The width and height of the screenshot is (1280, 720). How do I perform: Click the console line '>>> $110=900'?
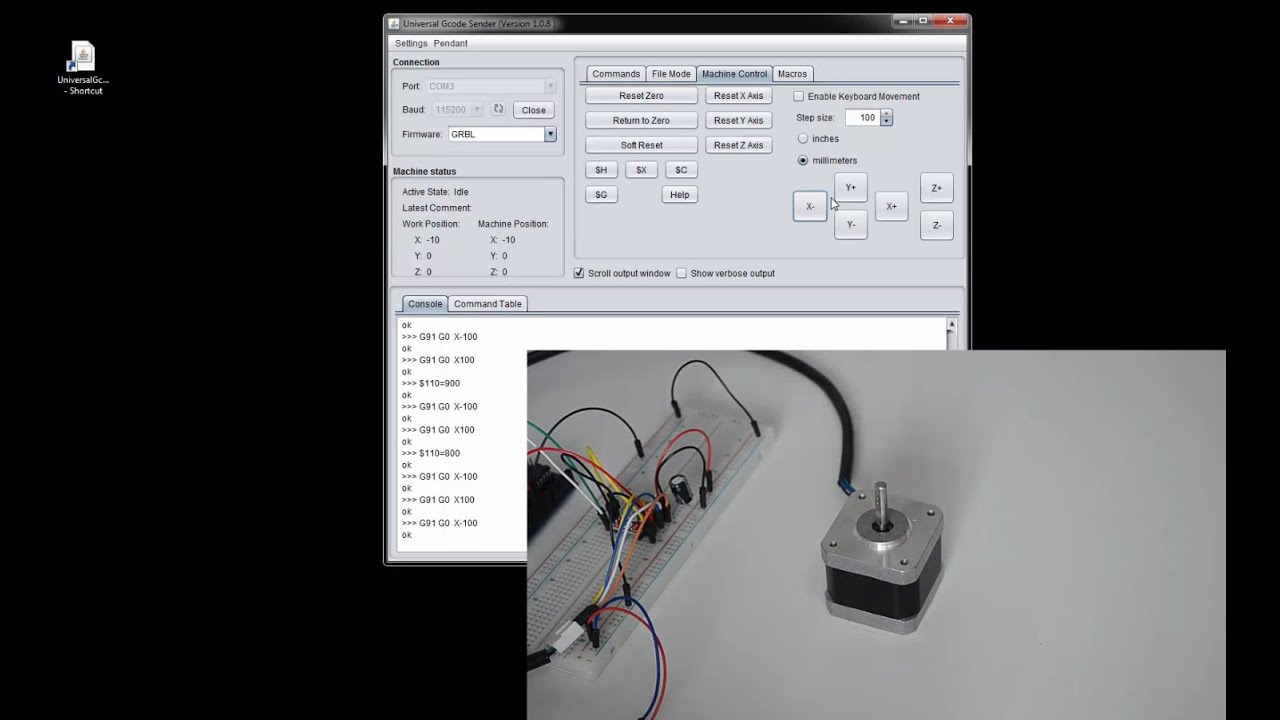coord(431,383)
